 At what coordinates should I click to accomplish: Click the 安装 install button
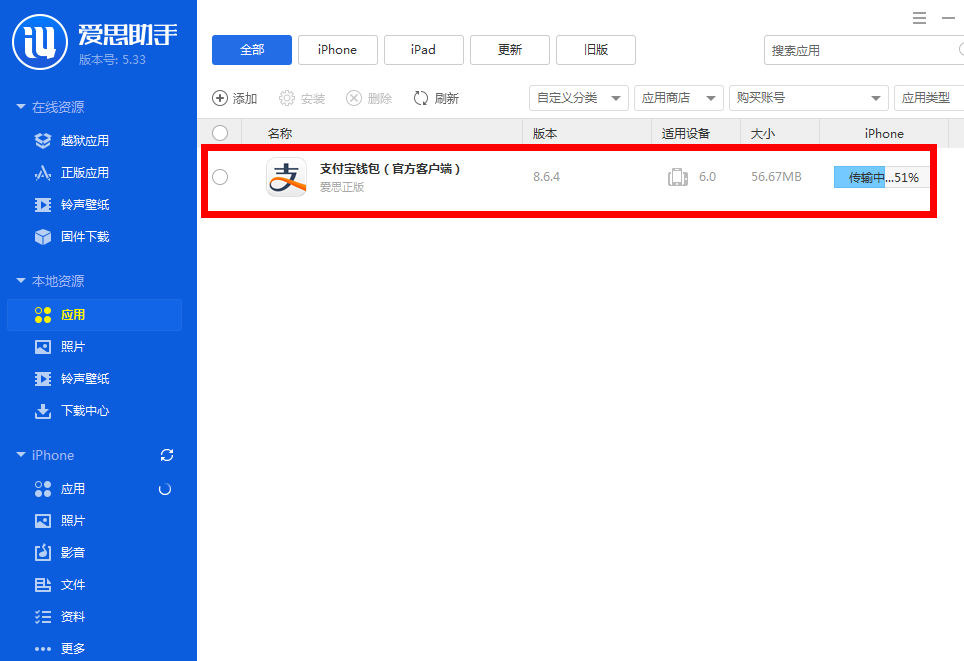tap(302, 97)
